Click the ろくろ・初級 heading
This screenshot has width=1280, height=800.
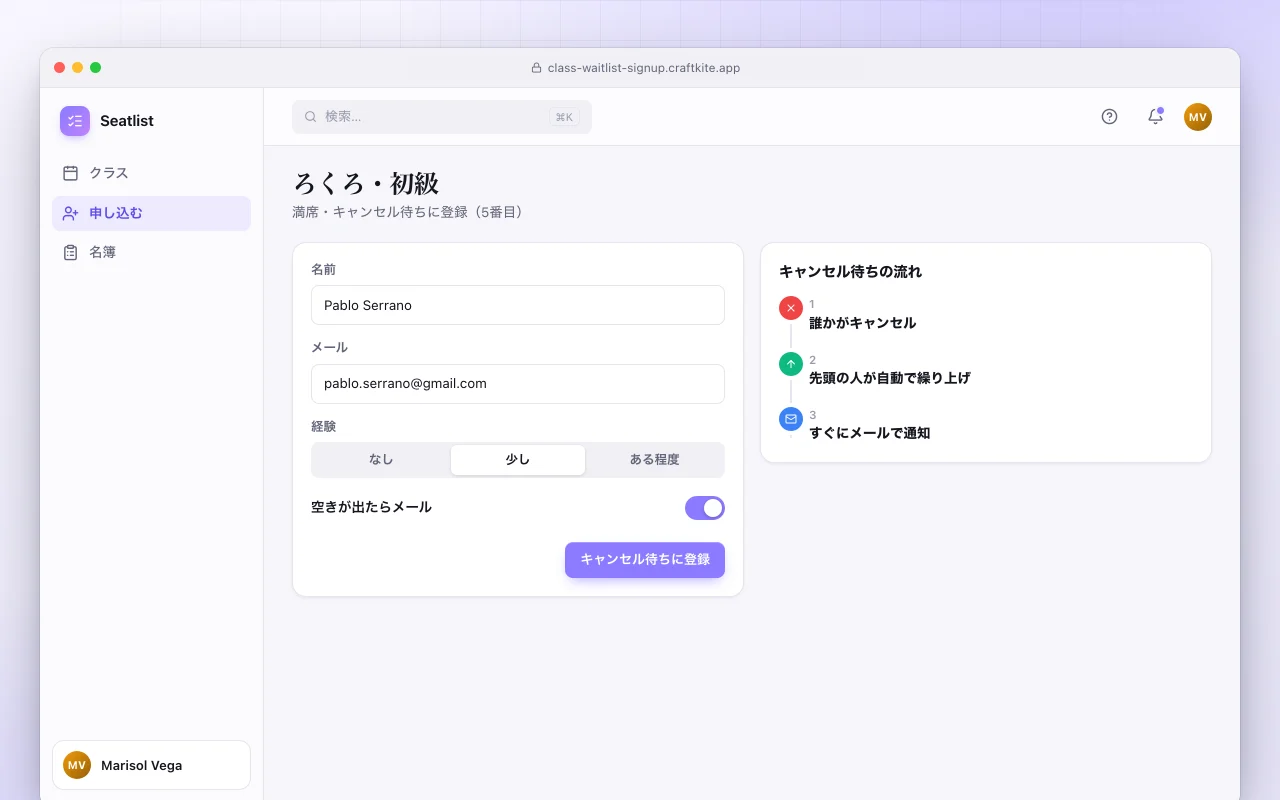pos(366,183)
